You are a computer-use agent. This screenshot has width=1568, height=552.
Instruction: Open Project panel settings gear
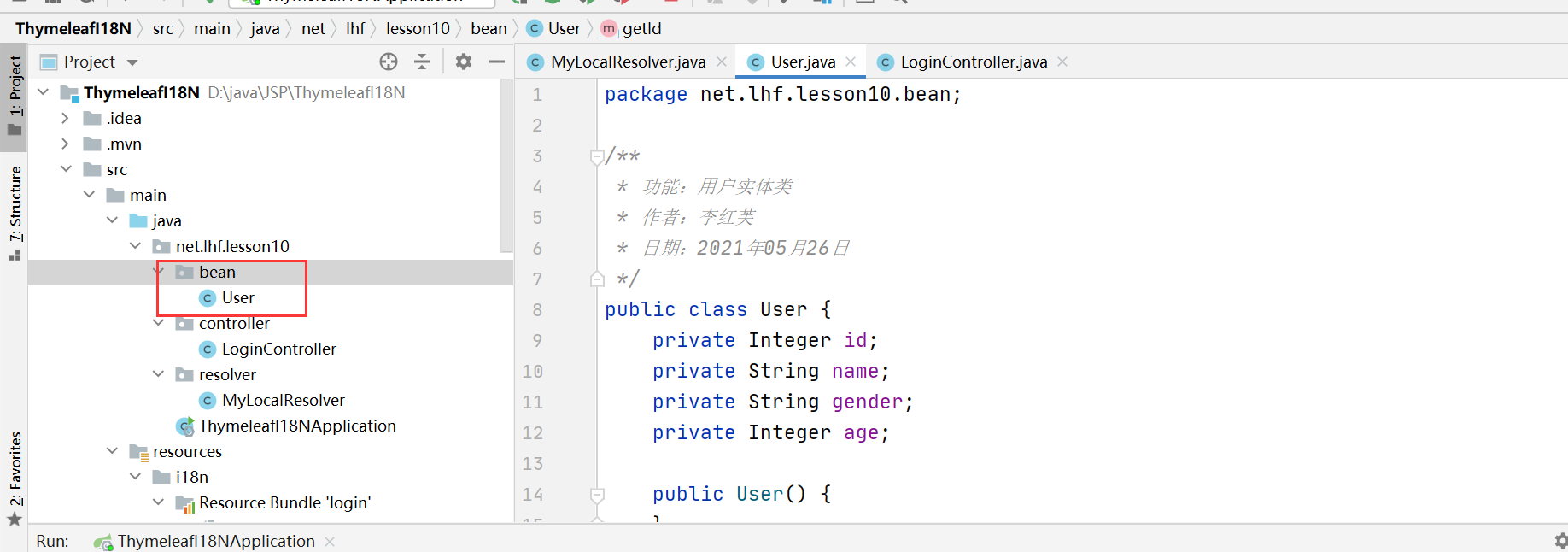click(464, 62)
